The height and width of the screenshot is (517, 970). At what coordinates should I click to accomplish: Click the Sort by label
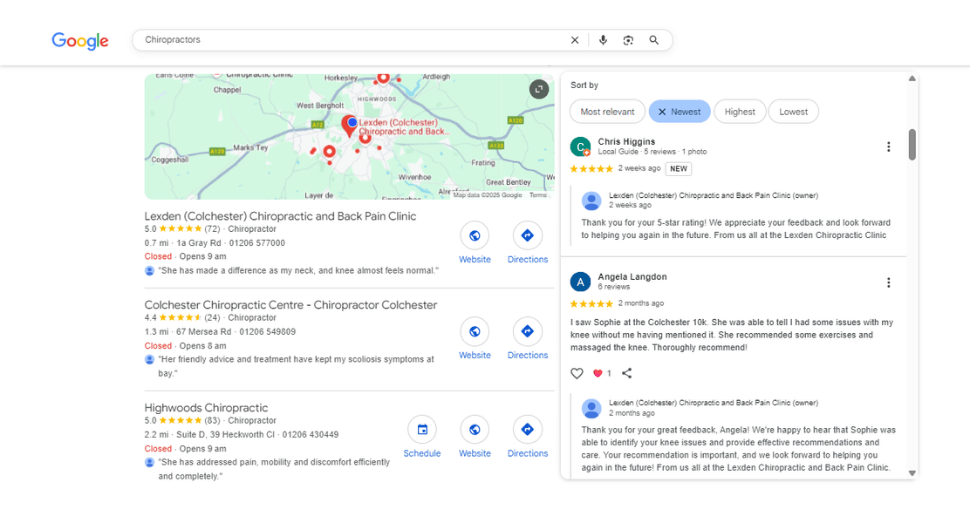coord(584,85)
